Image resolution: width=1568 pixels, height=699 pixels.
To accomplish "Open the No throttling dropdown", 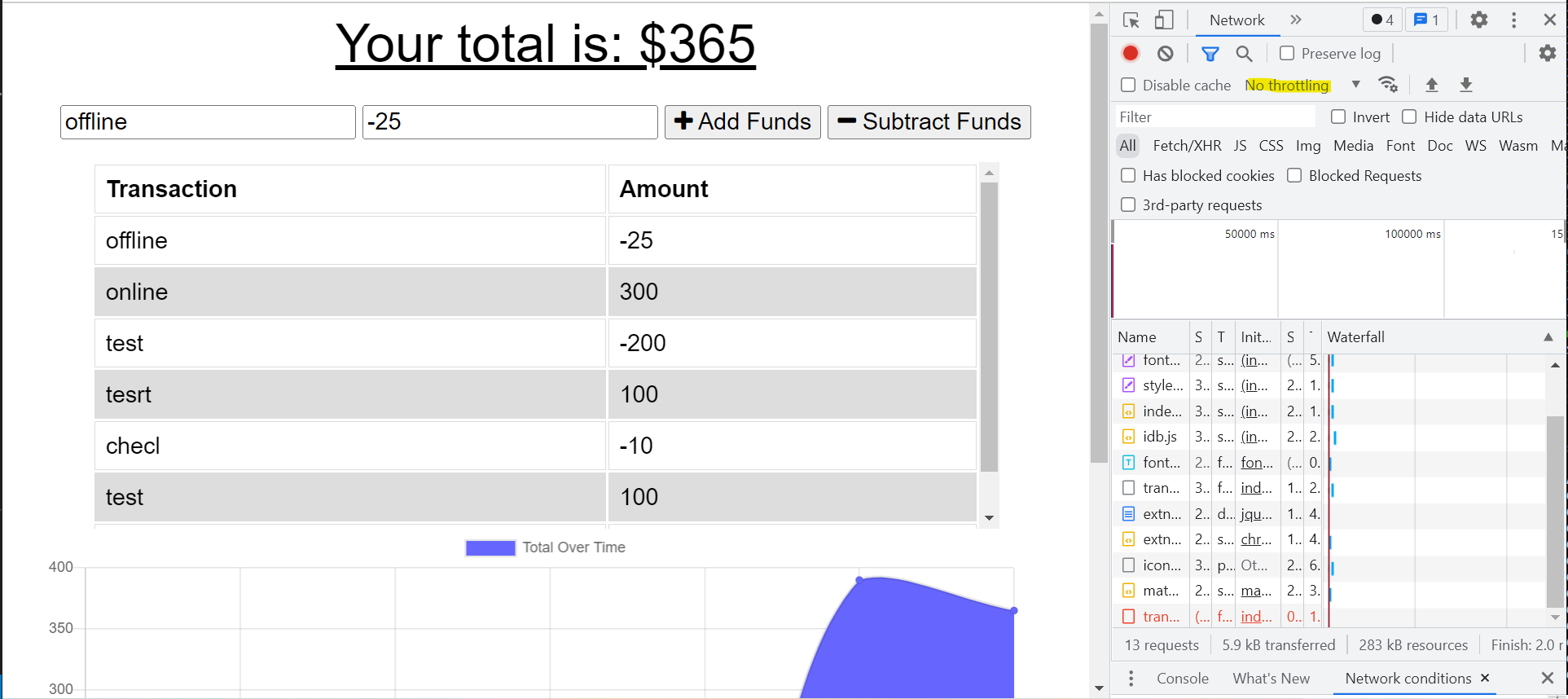I will point(1302,85).
